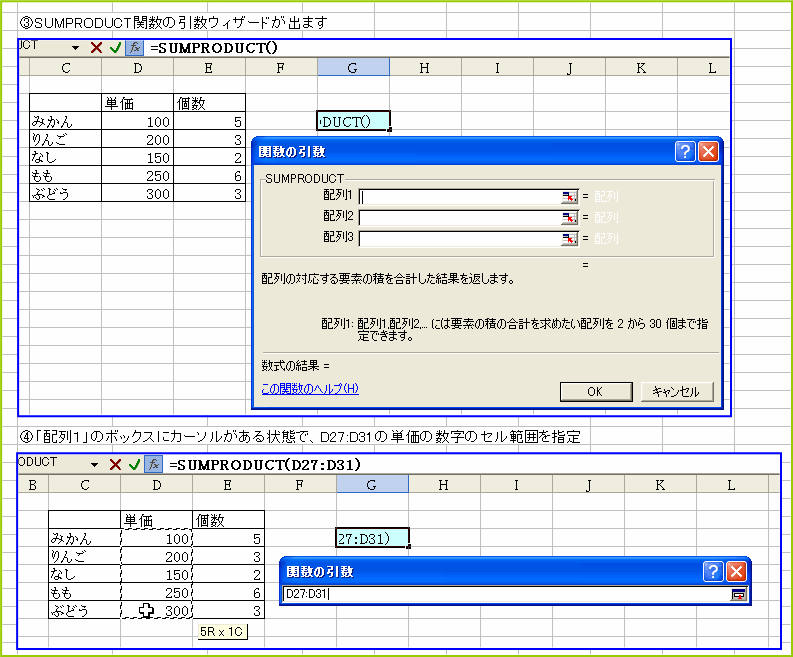Select lower table cell with value 200

pos(157,556)
